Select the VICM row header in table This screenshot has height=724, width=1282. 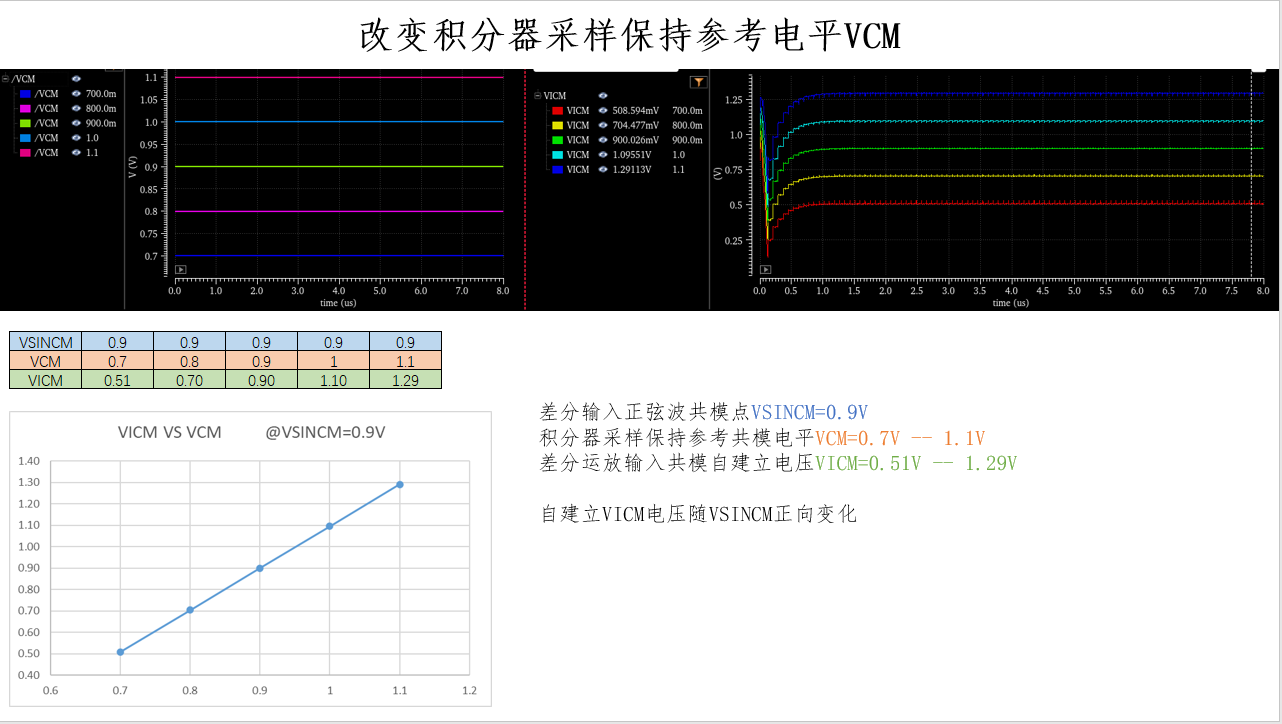tap(45, 380)
